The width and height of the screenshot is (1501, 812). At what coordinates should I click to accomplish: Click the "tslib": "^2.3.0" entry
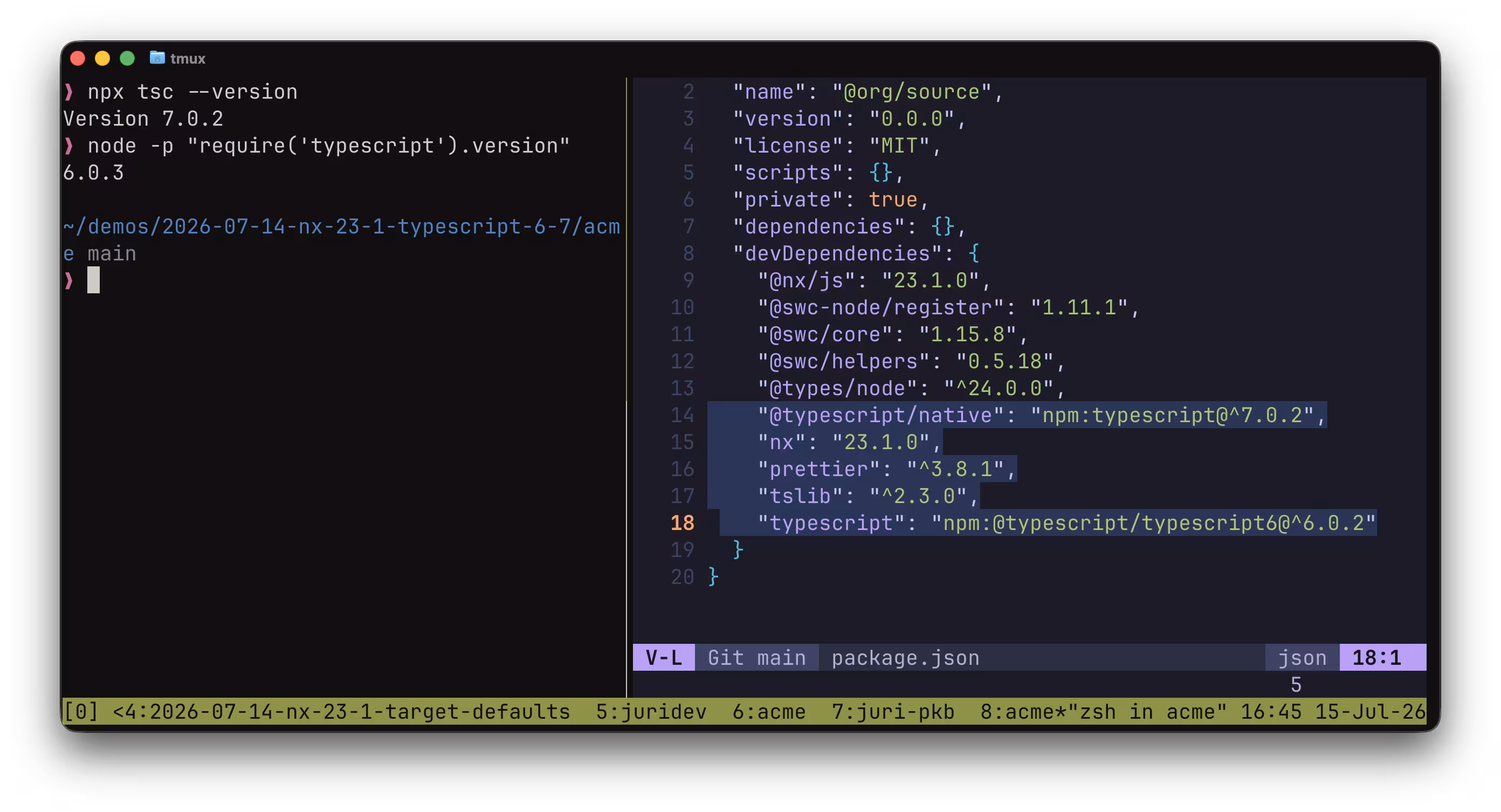(867, 496)
